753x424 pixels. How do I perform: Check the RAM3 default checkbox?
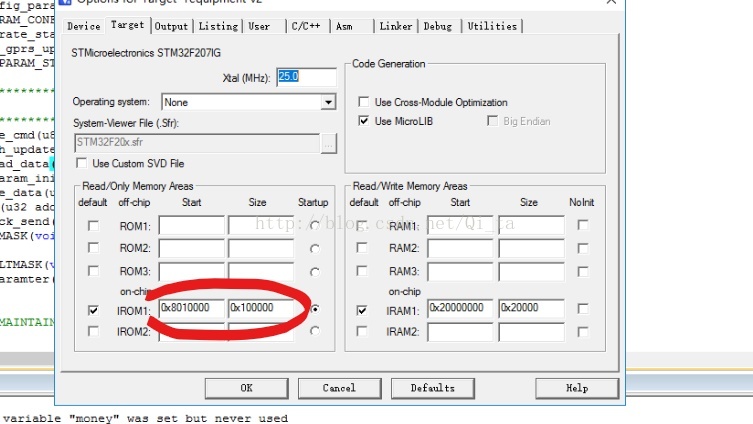362,271
